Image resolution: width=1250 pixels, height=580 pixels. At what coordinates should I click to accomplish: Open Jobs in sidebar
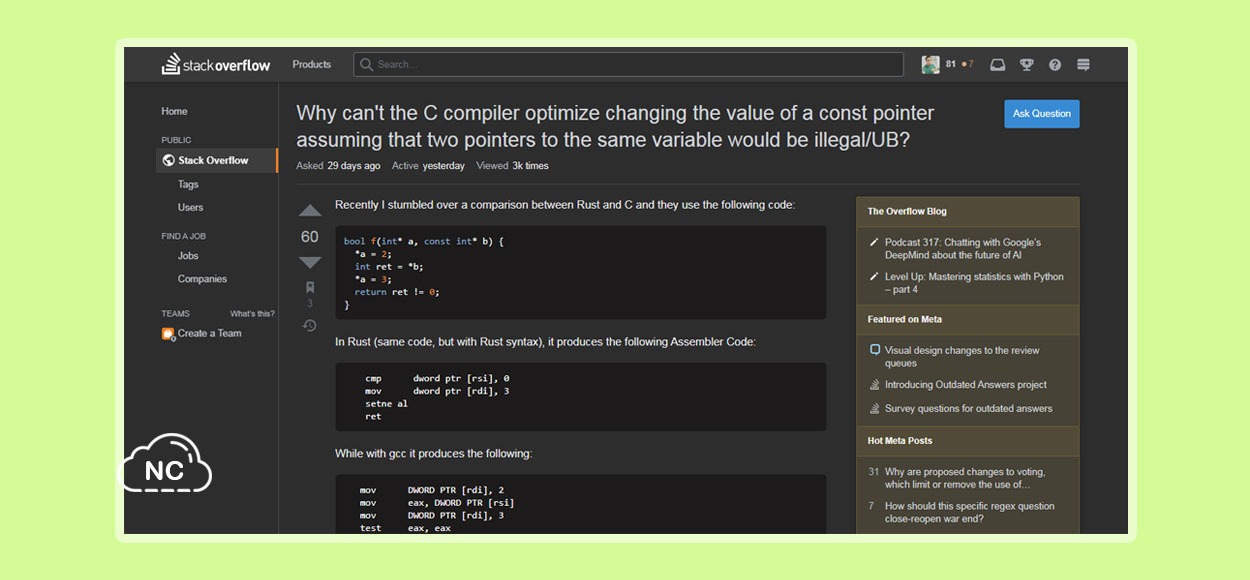pyautogui.click(x=188, y=255)
